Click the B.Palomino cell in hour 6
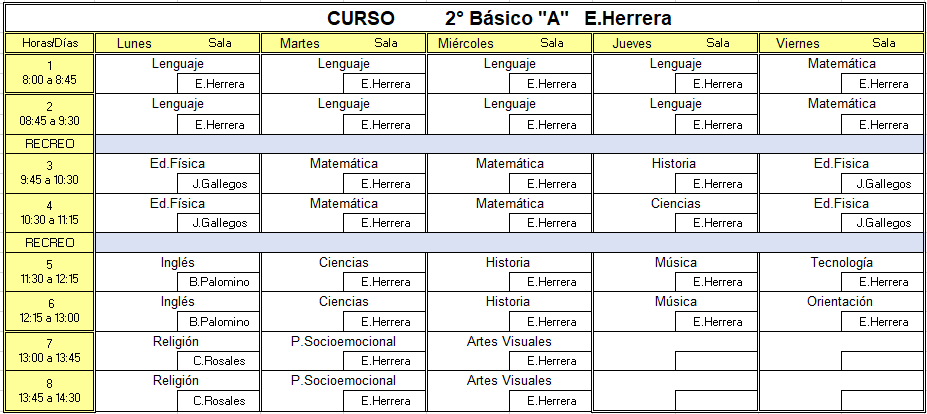This screenshot has height=414, width=927. tap(219, 322)
